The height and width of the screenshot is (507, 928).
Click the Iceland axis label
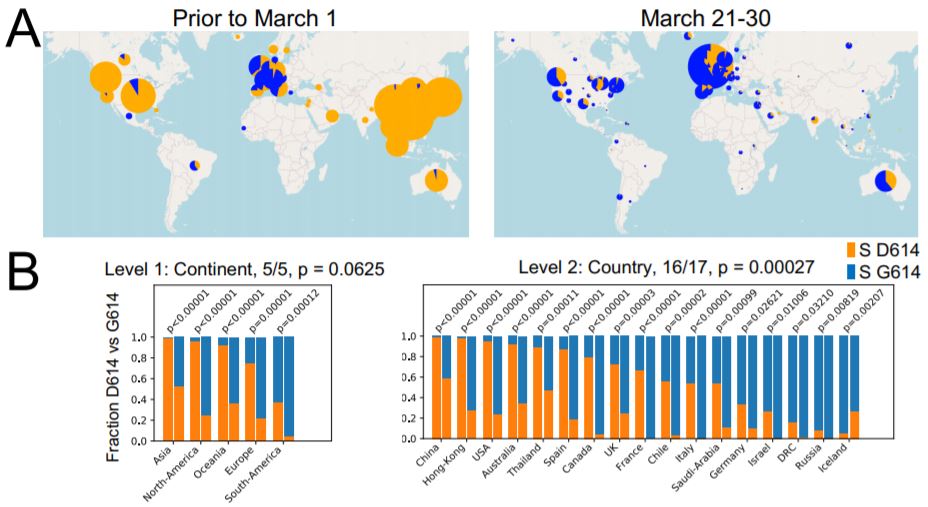833,458
